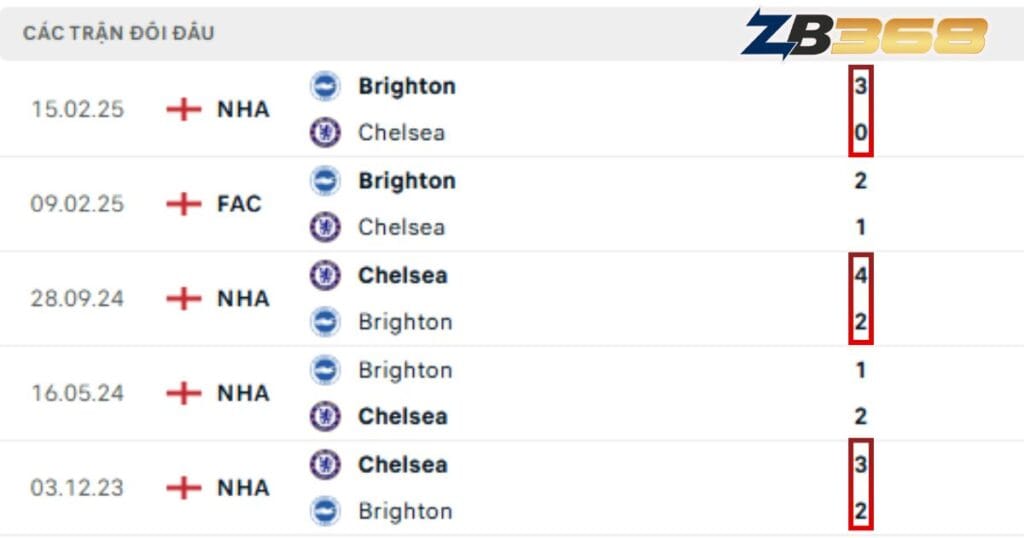Select the FAC competition label

coord(239,204)
